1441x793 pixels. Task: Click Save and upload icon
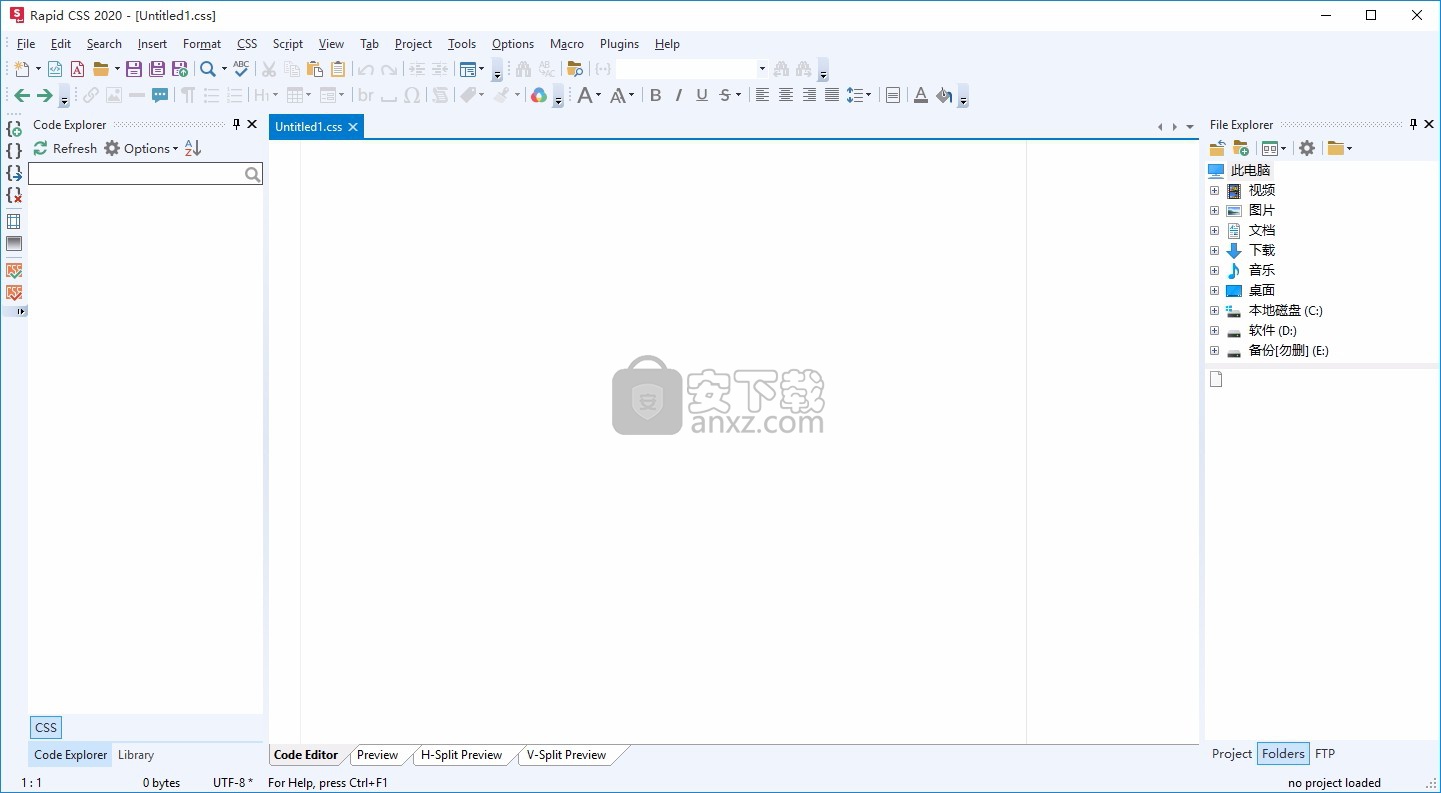[180, 69]
